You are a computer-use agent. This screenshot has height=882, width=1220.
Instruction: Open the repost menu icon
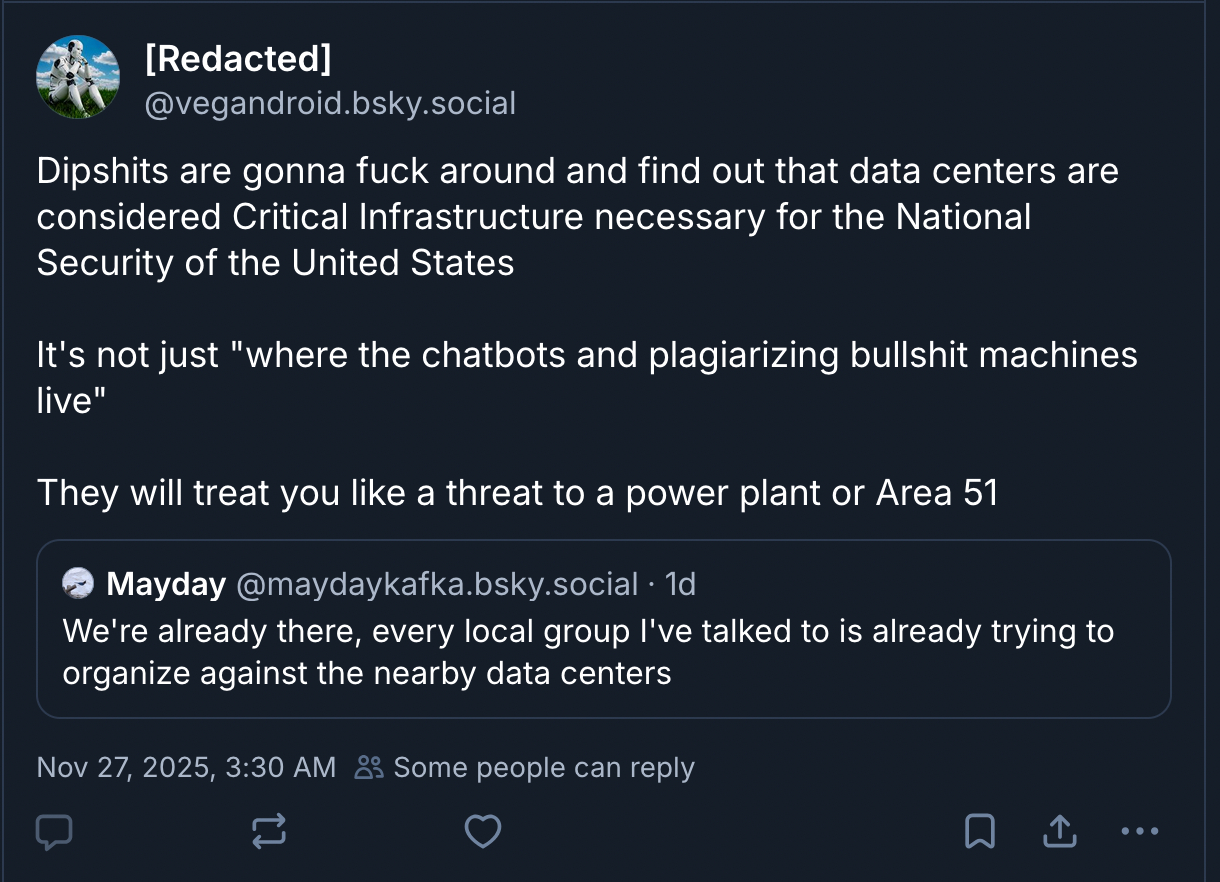pos(269,831)
